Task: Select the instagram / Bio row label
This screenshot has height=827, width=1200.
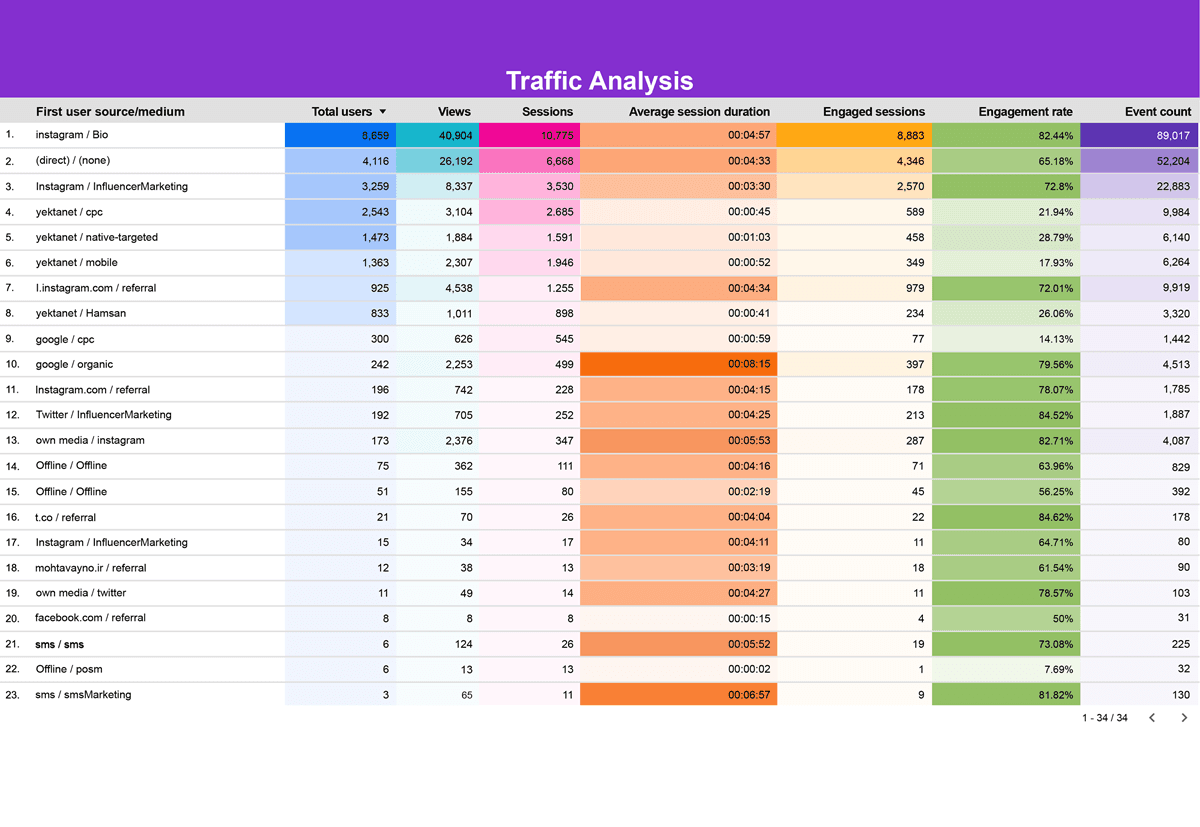Action: tap(72, 135)
